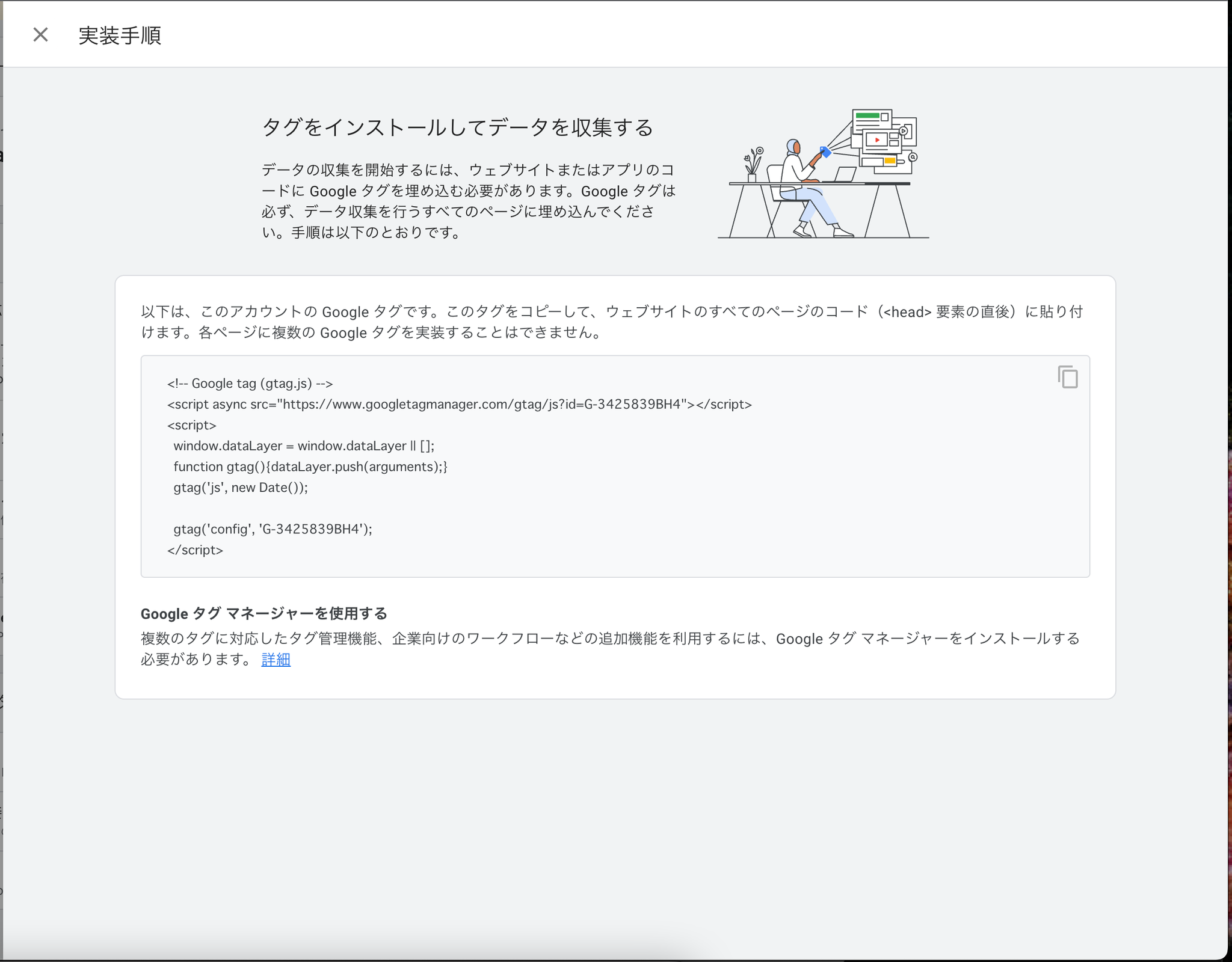Open the 詳細 link about Google Tag Manager
This screenshot has height=962, width=1232.
click(276, 660)
